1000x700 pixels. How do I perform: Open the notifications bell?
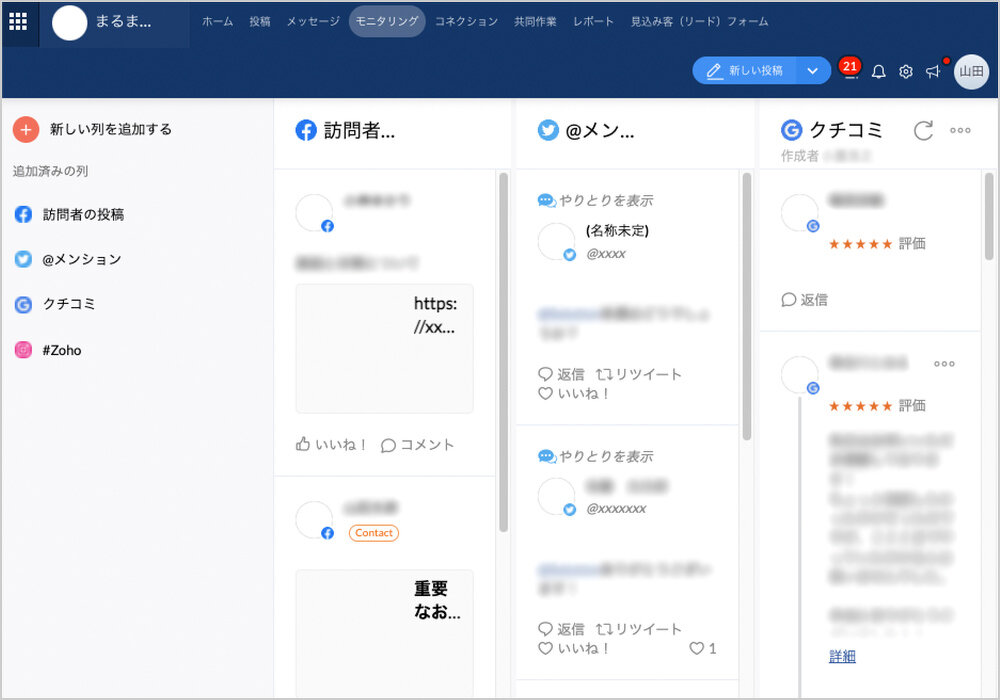click(879, 71)
